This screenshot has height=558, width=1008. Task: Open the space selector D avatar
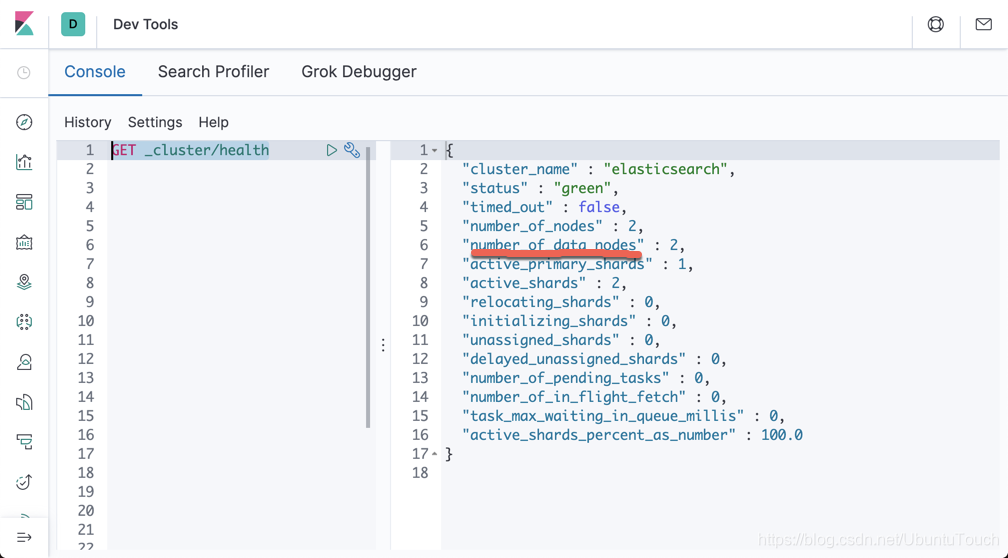73,24
